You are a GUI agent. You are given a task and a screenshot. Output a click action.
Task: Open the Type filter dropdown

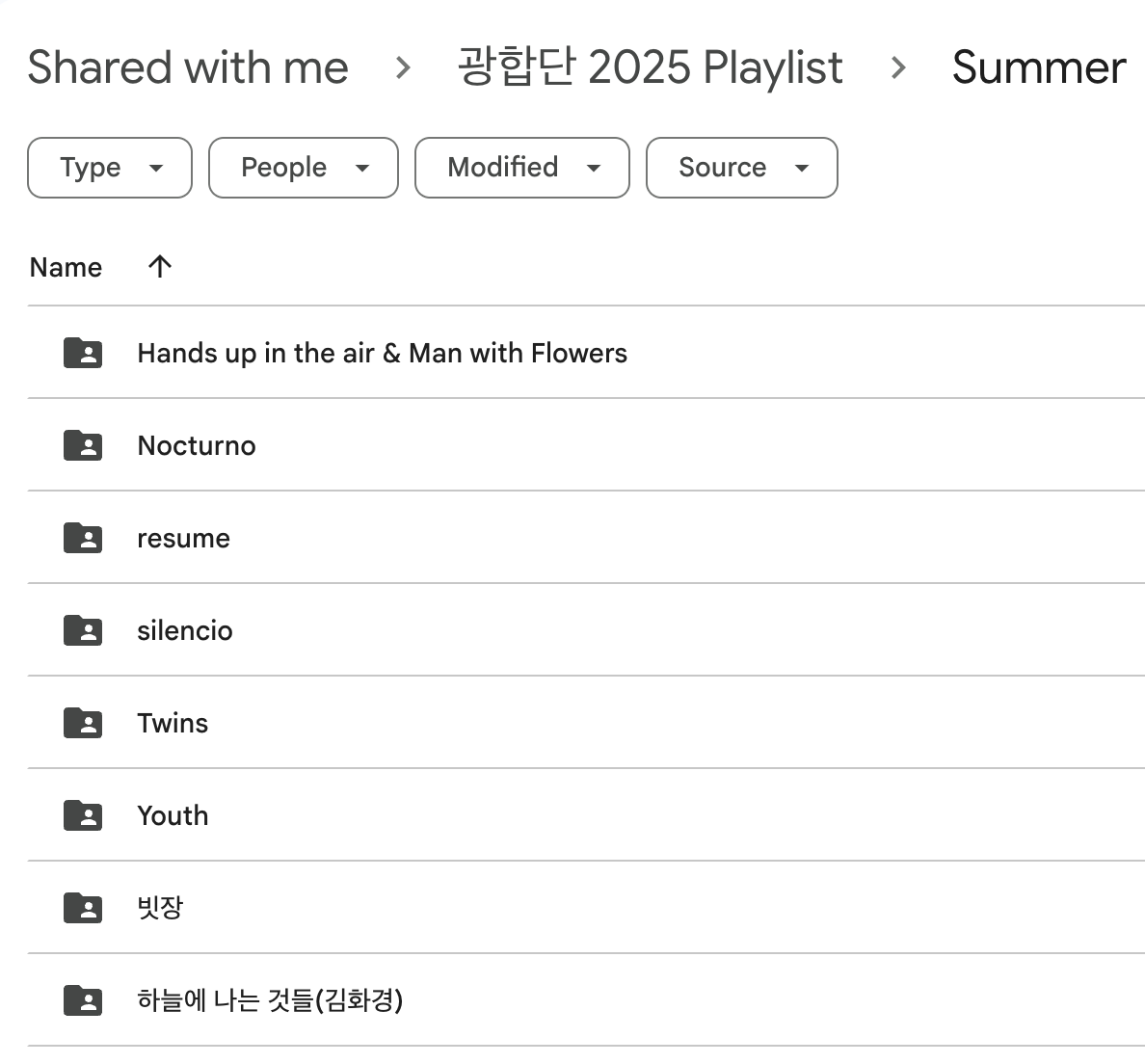[x=110, y=168]
